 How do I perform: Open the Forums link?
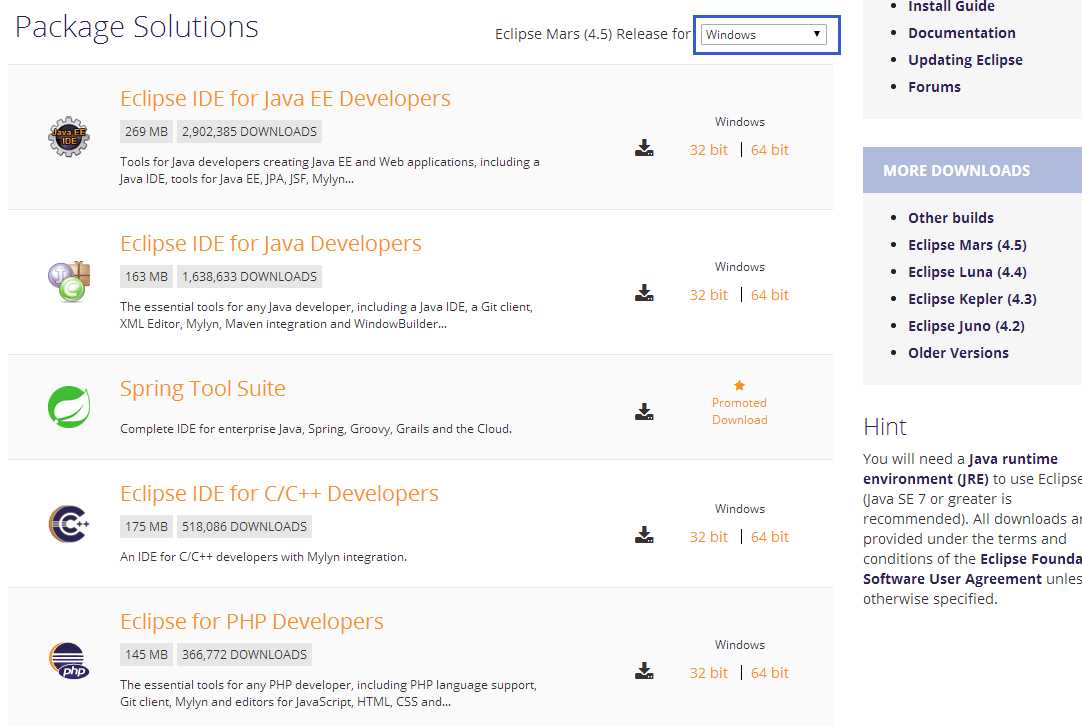tap(934, 87)
